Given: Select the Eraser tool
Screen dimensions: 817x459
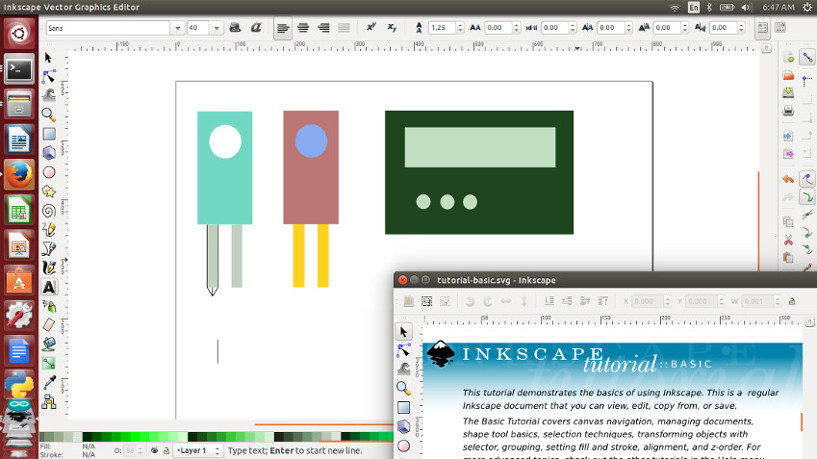Looking at the screenshot, I should [49, 325].
